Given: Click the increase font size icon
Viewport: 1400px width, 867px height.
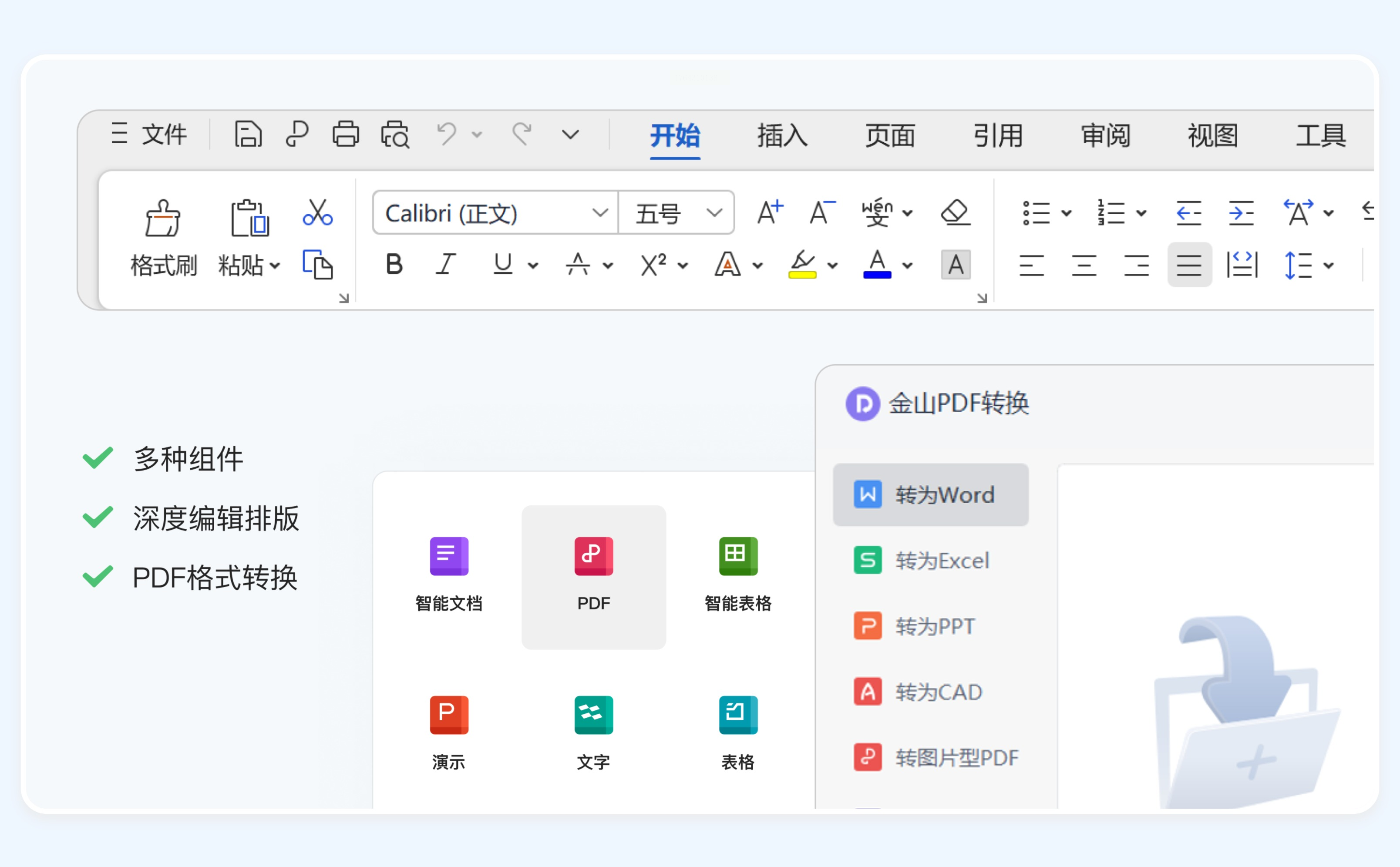Looking at the screenshot, I should [769, 213].
